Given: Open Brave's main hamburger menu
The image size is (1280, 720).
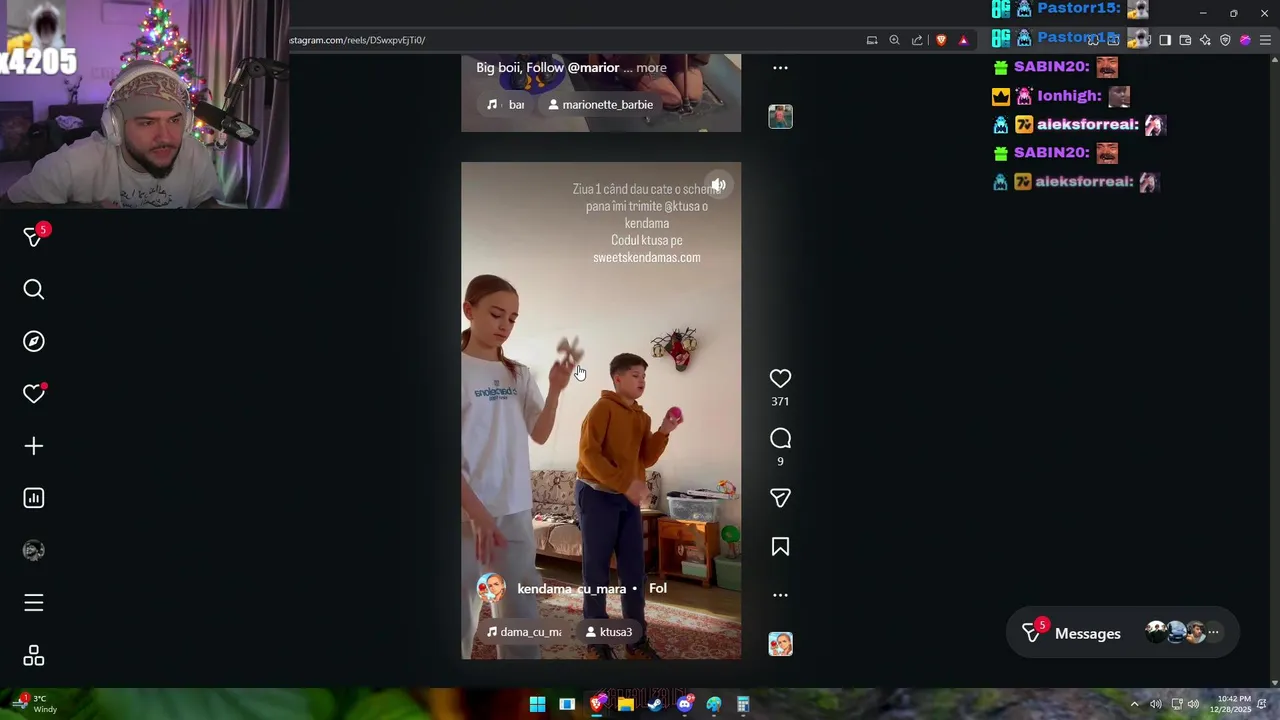Looking at the screenshot, I should [1265, 40].
